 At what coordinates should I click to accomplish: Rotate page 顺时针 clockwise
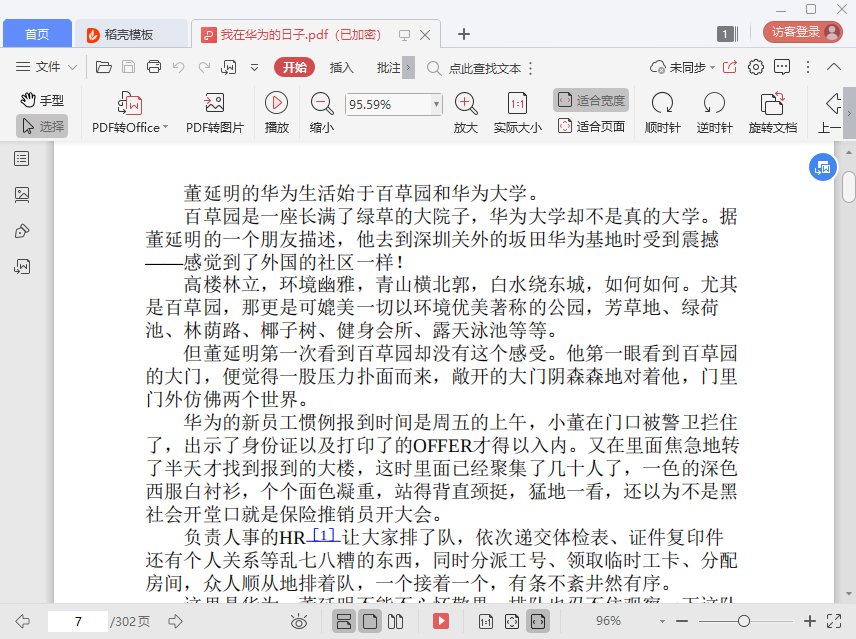point(662,113)
